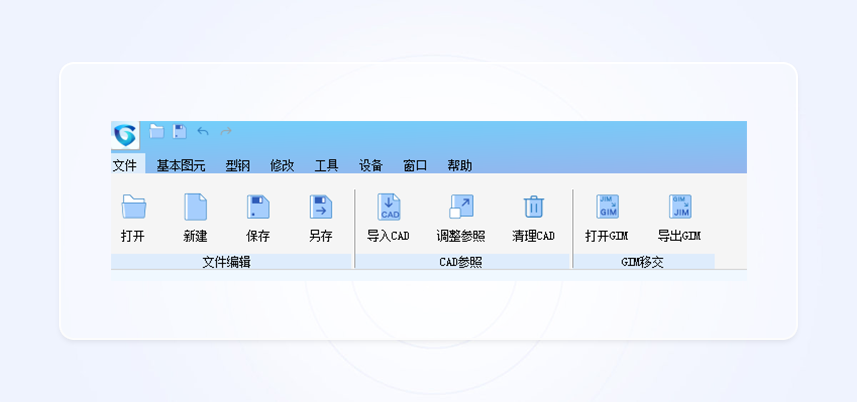Switch to the 文件 tab
Screen dimensions: 857x402
(x=125, y=165)
